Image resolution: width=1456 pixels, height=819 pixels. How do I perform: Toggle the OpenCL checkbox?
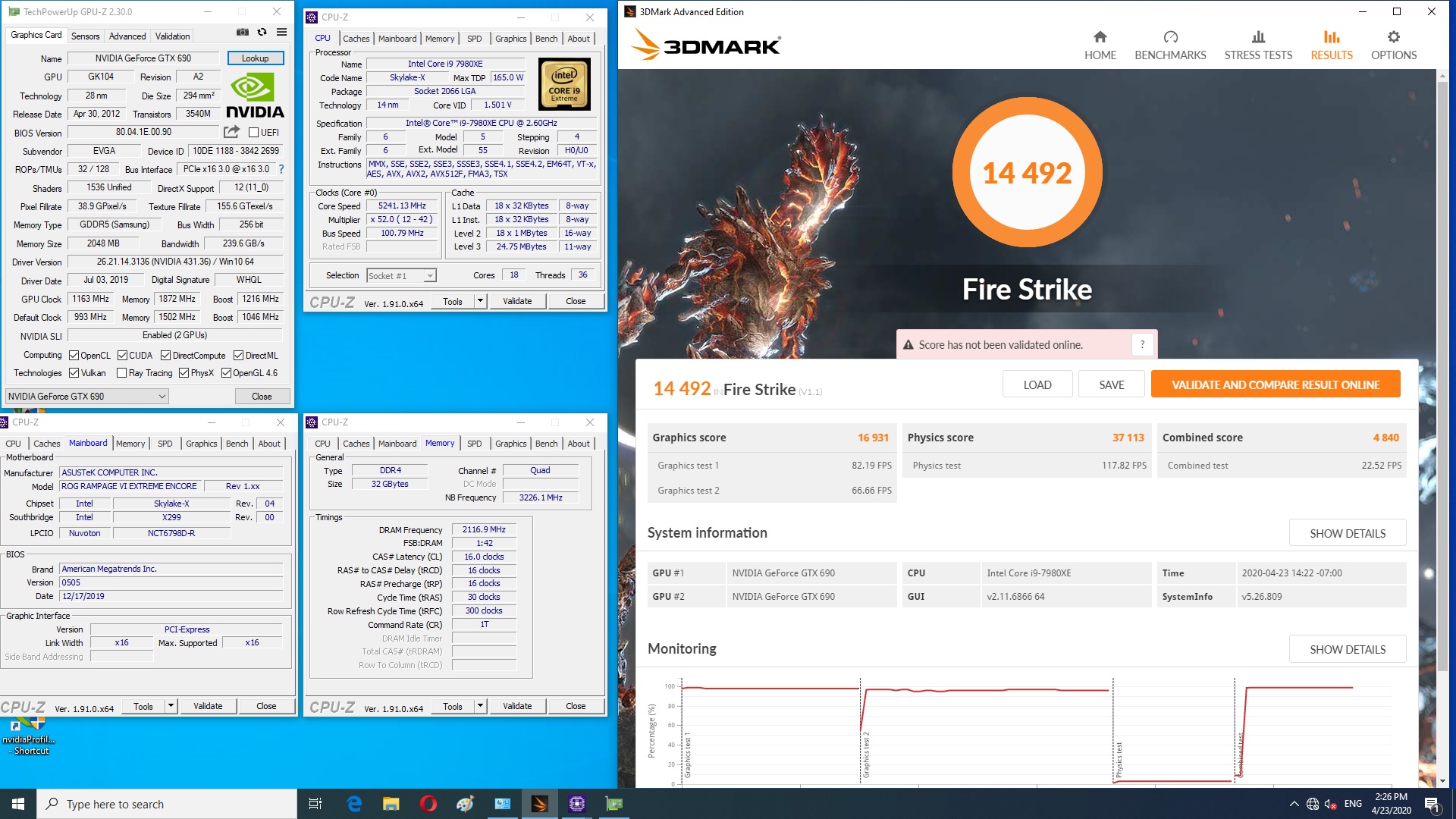[74, 356]
